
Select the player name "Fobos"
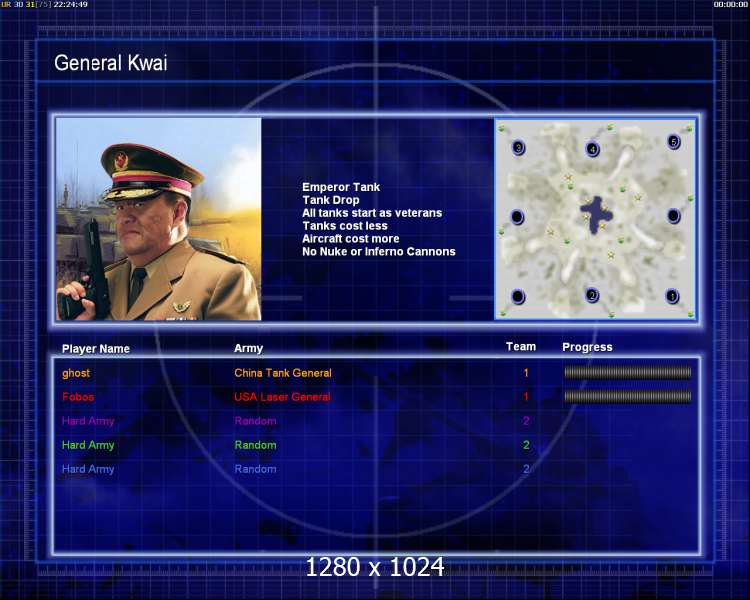pos(78,397)
